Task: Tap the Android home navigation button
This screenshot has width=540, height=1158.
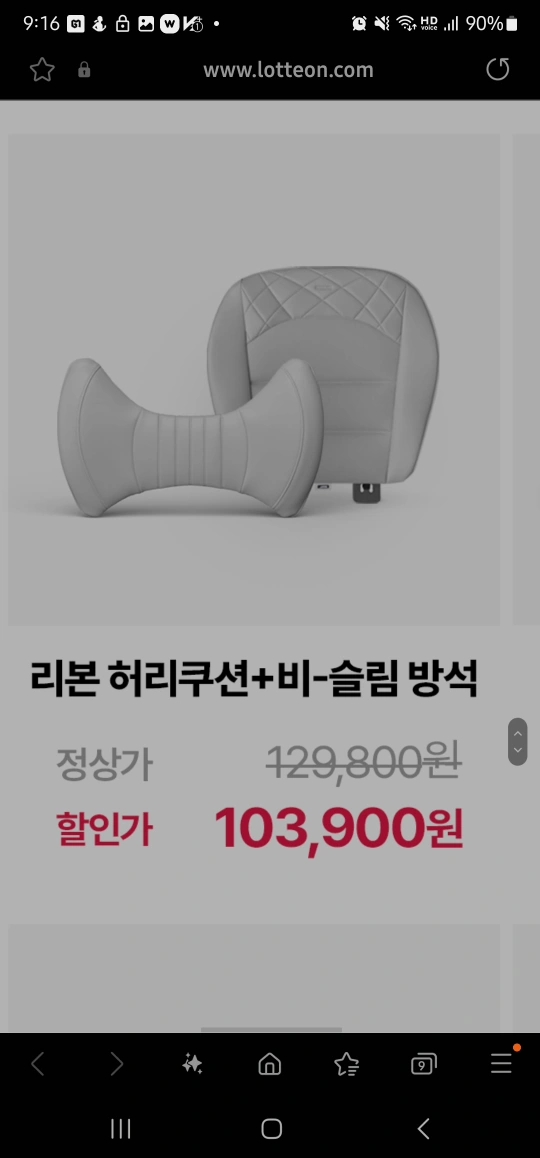Action: pyautogui.click(x=272, y=1128)
